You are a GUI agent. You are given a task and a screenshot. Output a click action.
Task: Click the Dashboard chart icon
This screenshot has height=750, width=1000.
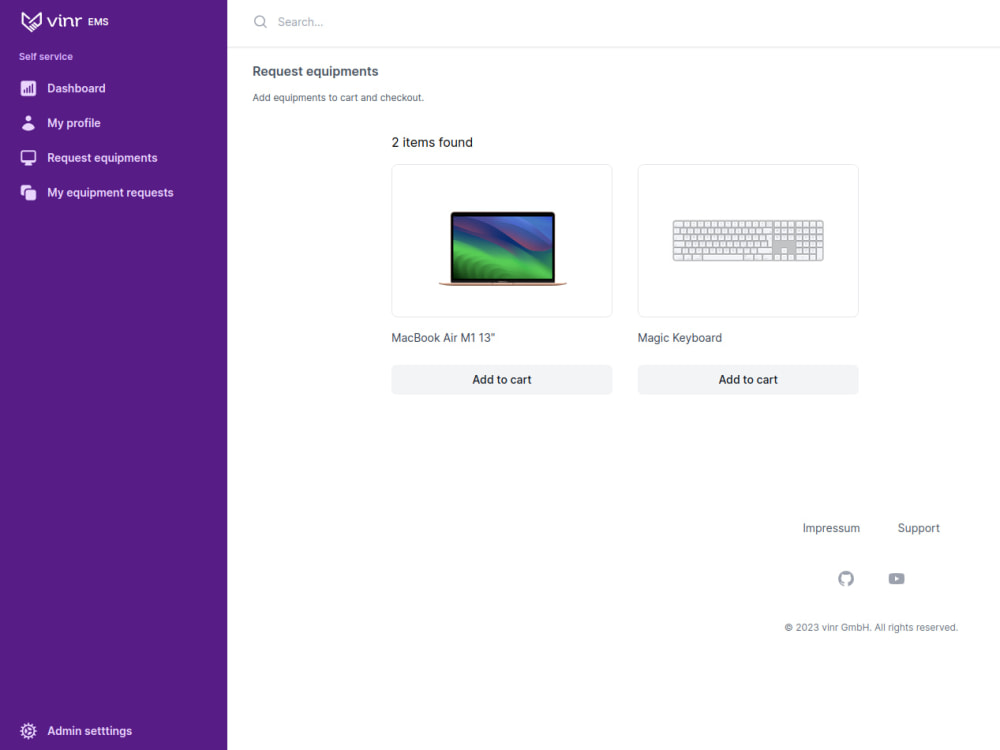pos(28,89)
